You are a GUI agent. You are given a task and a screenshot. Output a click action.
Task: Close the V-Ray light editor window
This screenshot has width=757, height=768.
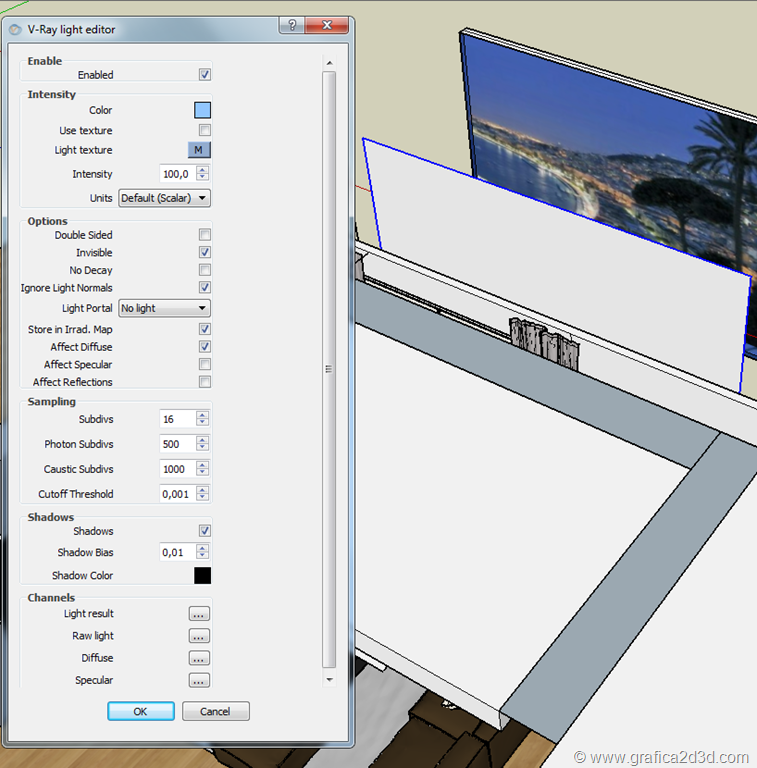[x=326, y=27]
